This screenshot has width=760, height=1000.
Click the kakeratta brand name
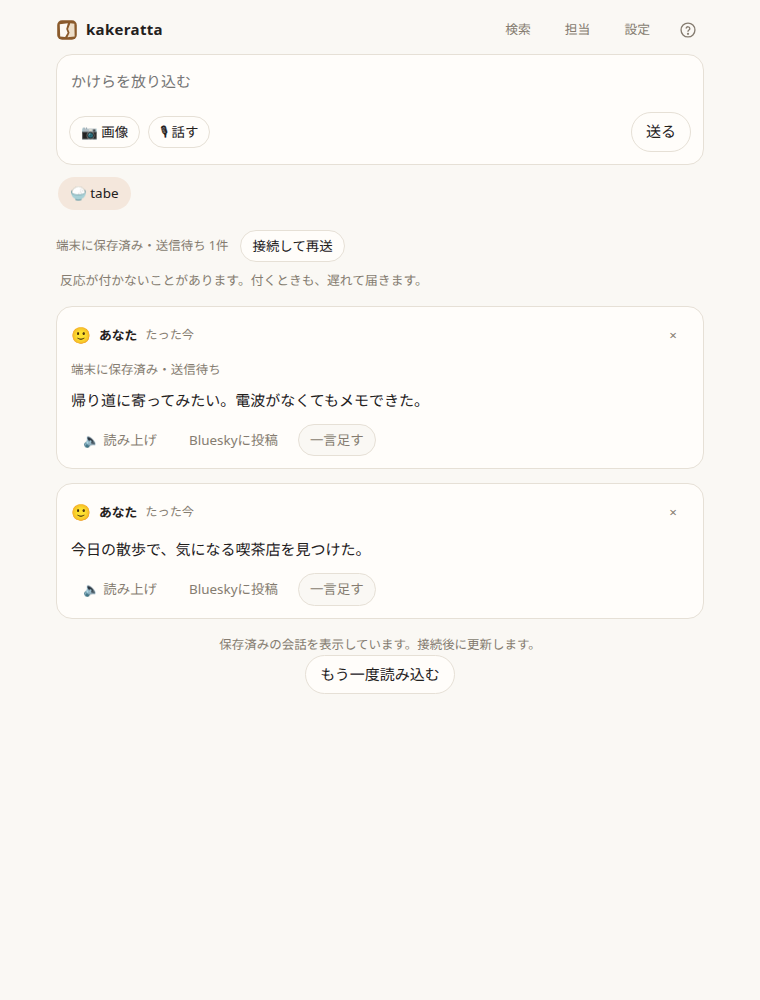[x=124, y=30]
